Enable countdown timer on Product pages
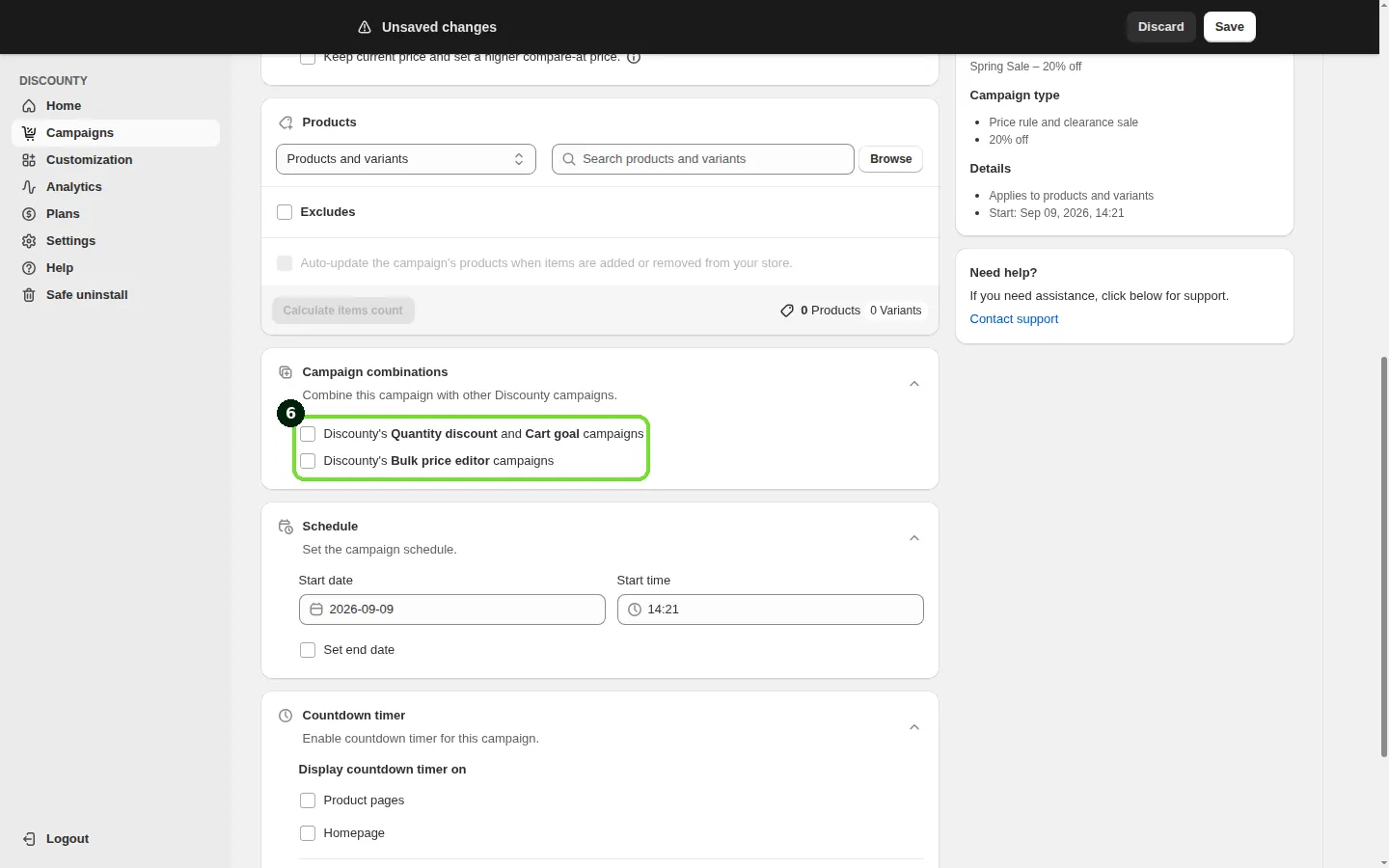This screenshot has width=1389, height=868. [308, 800]
